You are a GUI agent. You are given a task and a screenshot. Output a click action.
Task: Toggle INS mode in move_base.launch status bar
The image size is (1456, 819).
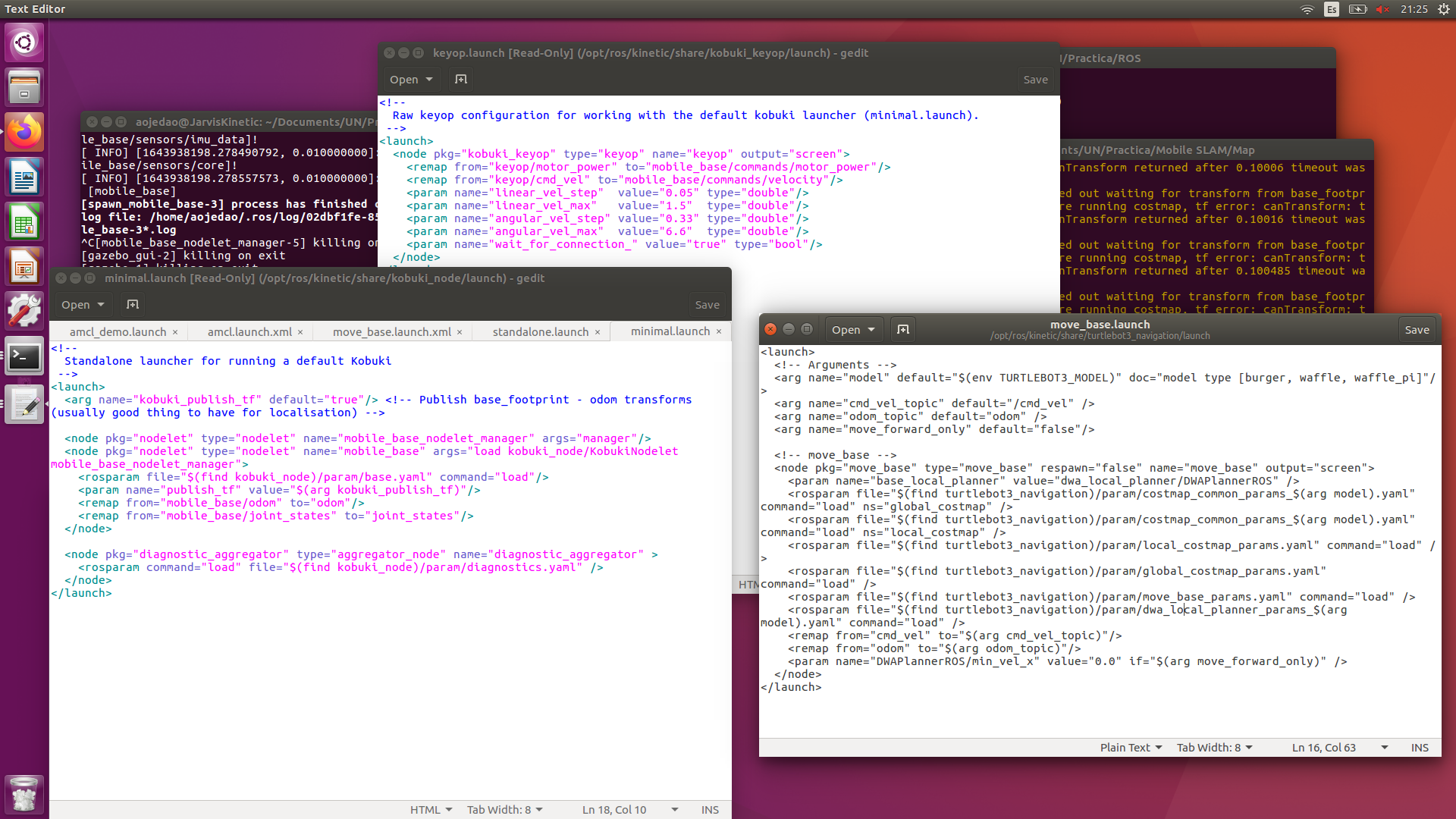(1420, 747)
